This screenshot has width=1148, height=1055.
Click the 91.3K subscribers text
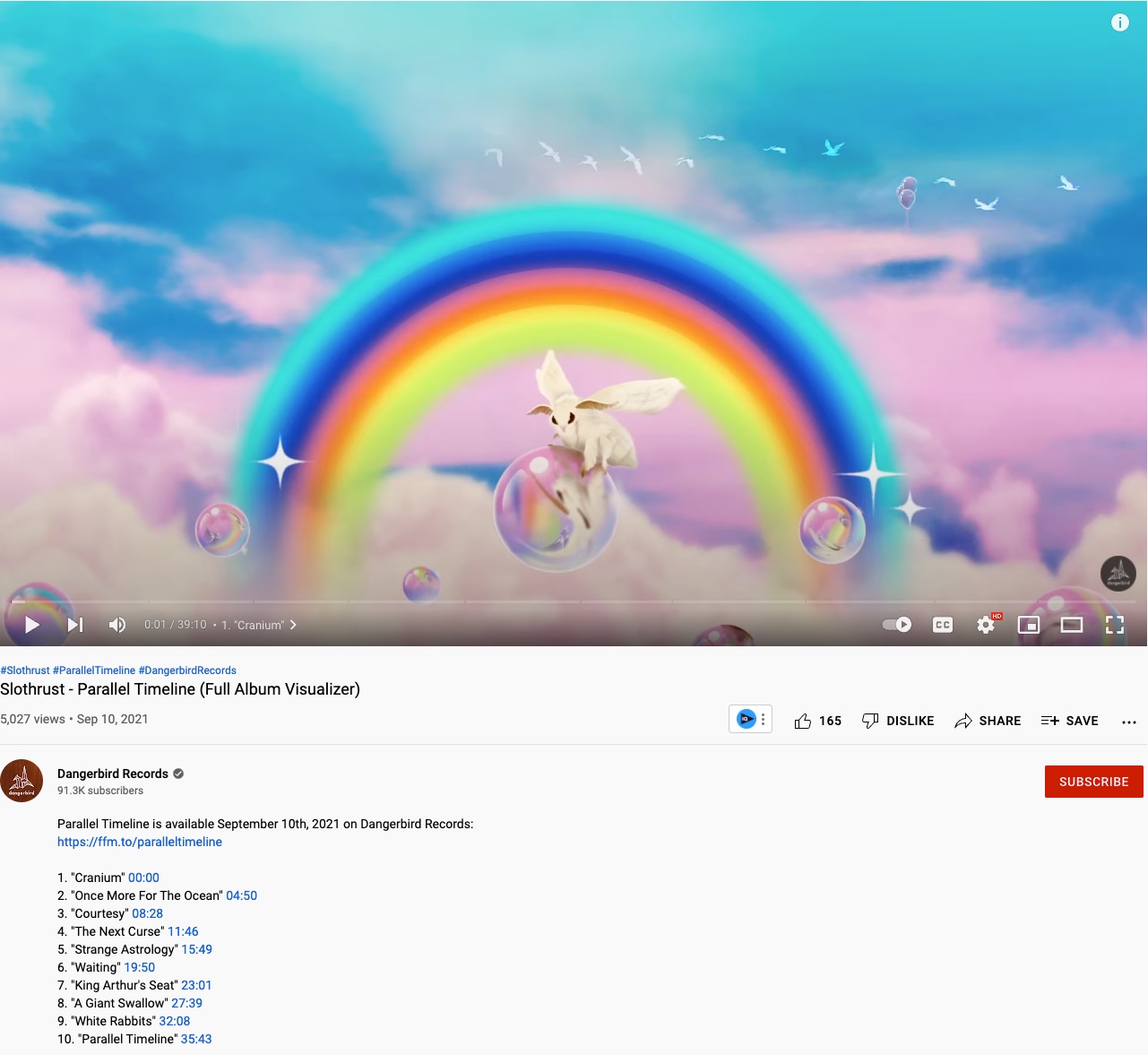pos(100,791)
